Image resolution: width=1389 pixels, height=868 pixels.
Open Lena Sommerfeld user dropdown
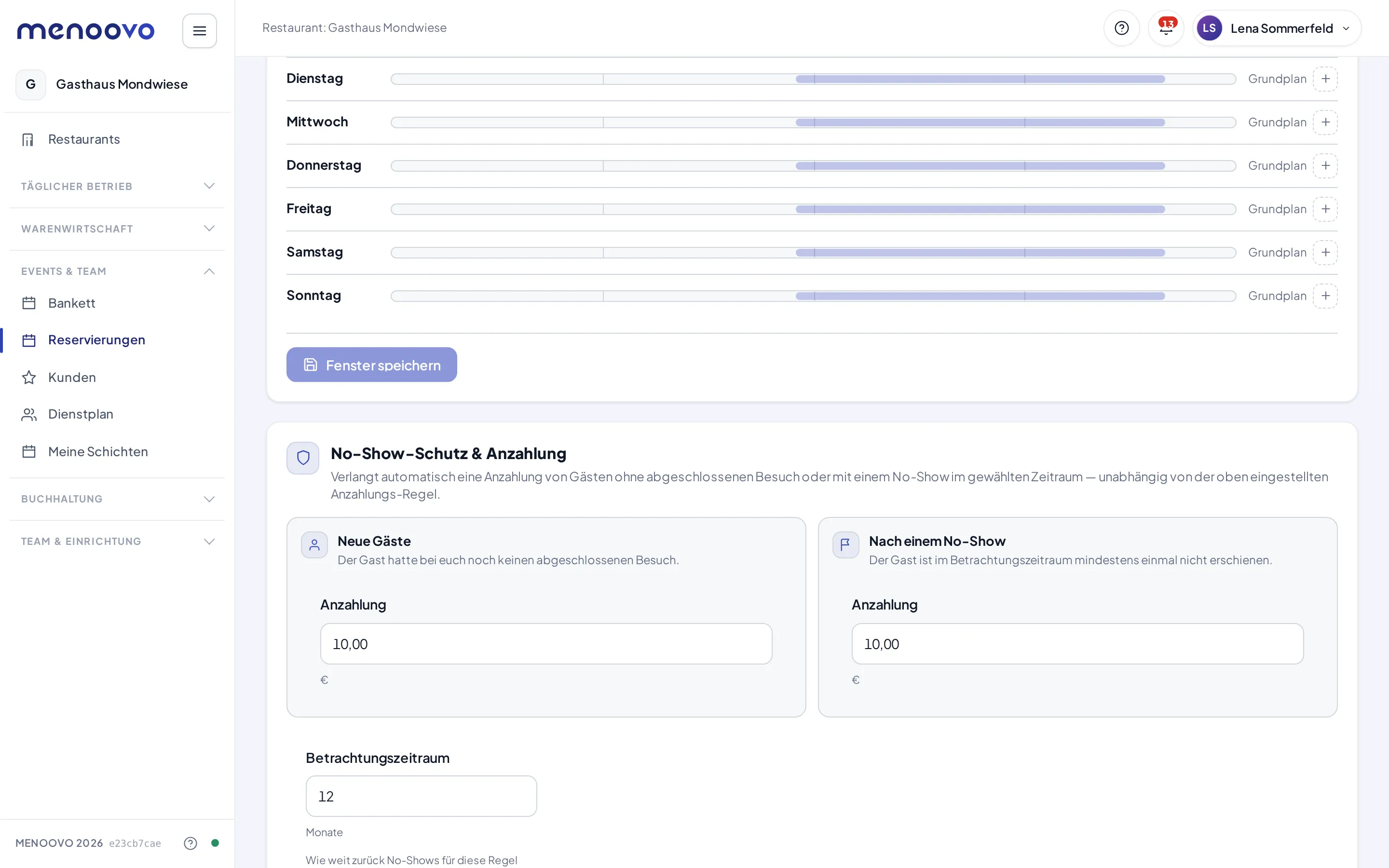[1277, 28]
